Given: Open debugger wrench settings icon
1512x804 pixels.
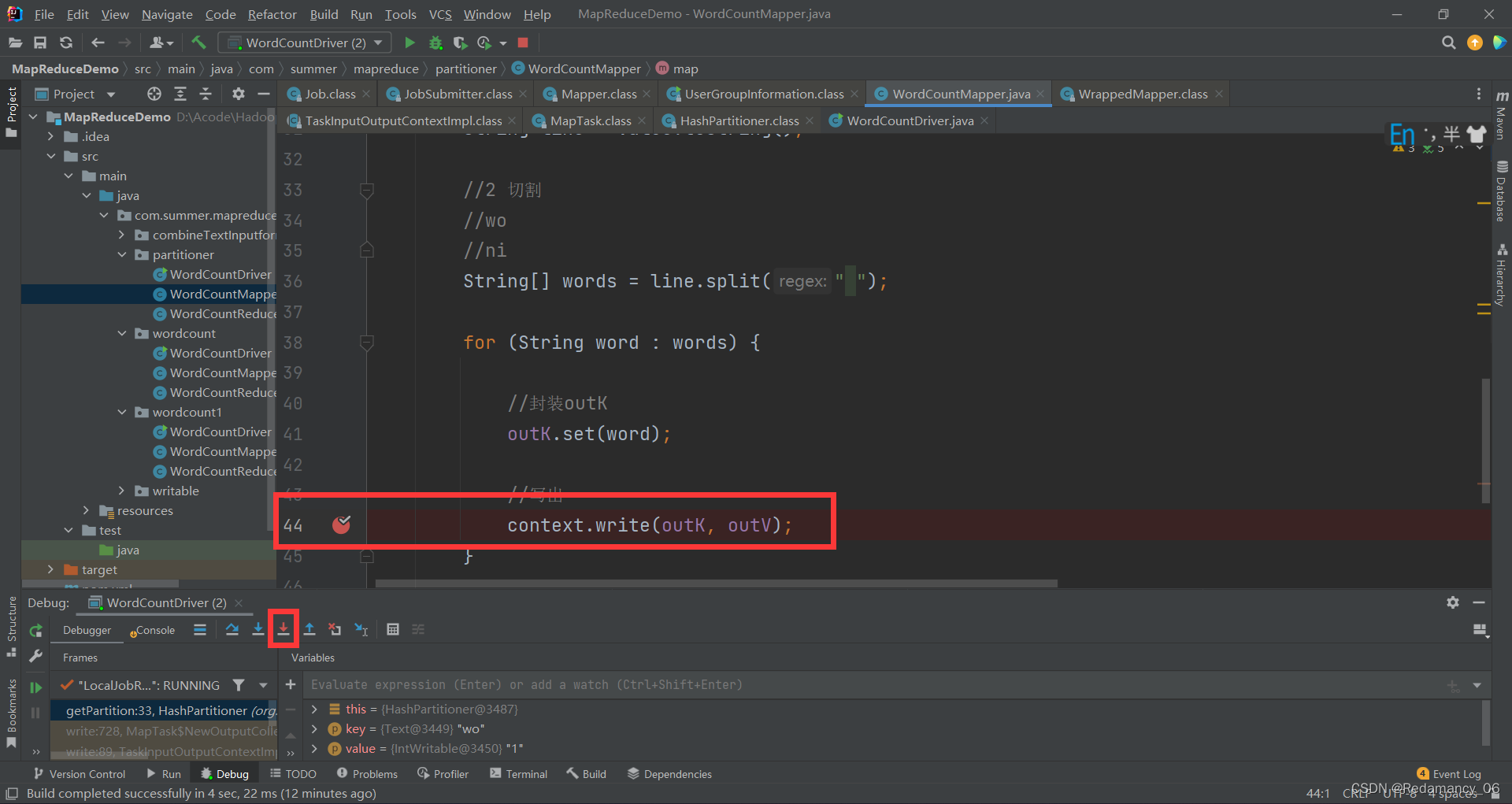Looking at the screenshot, I should coord(35,656).
